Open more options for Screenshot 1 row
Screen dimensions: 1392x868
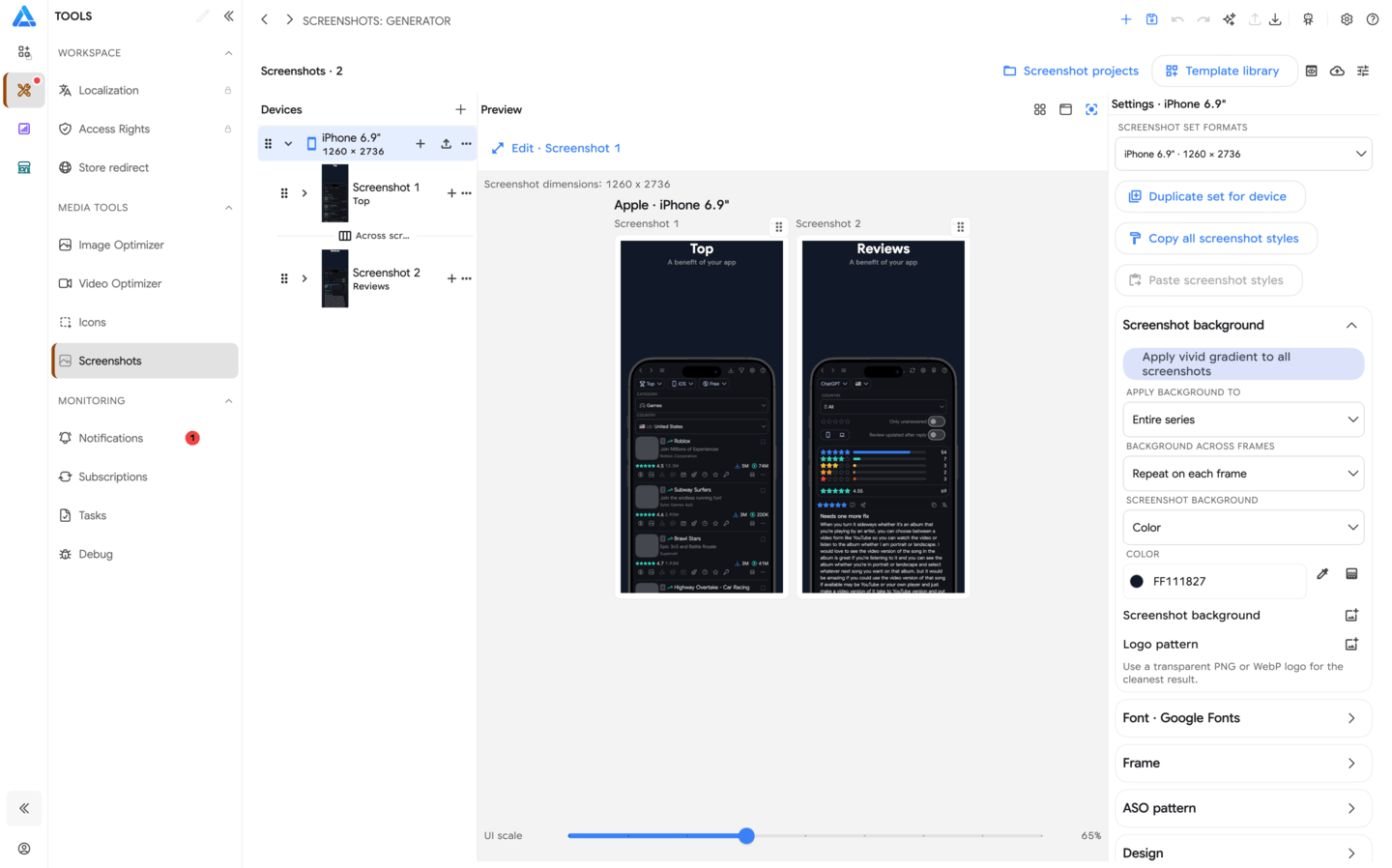point(467,193)
